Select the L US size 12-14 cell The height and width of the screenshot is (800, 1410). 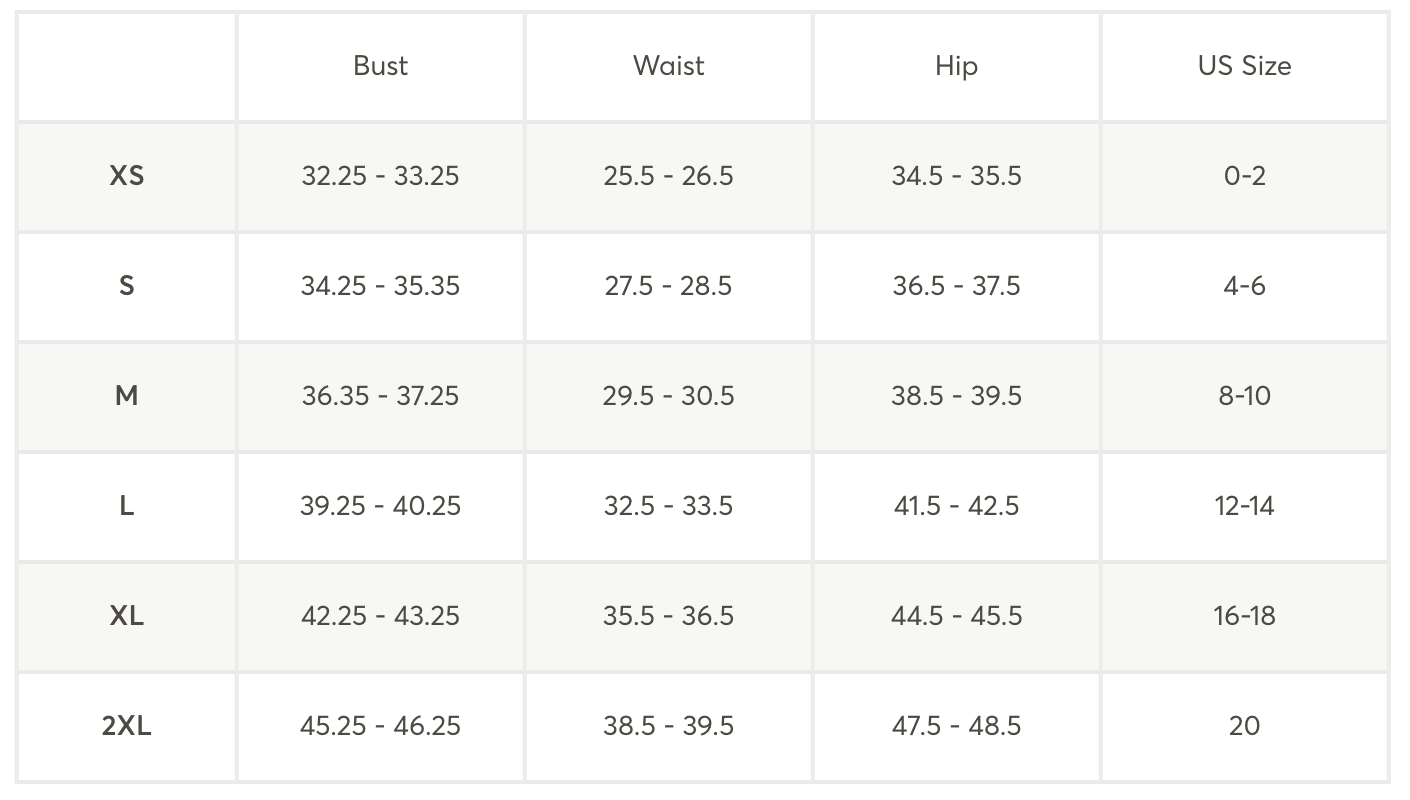tap(1244, 506)
